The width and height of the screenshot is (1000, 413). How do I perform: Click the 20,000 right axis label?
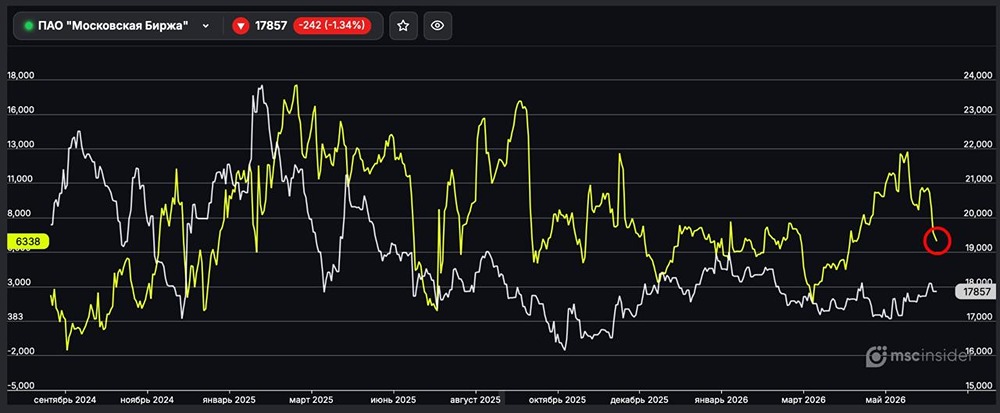(x=978, y=214)
